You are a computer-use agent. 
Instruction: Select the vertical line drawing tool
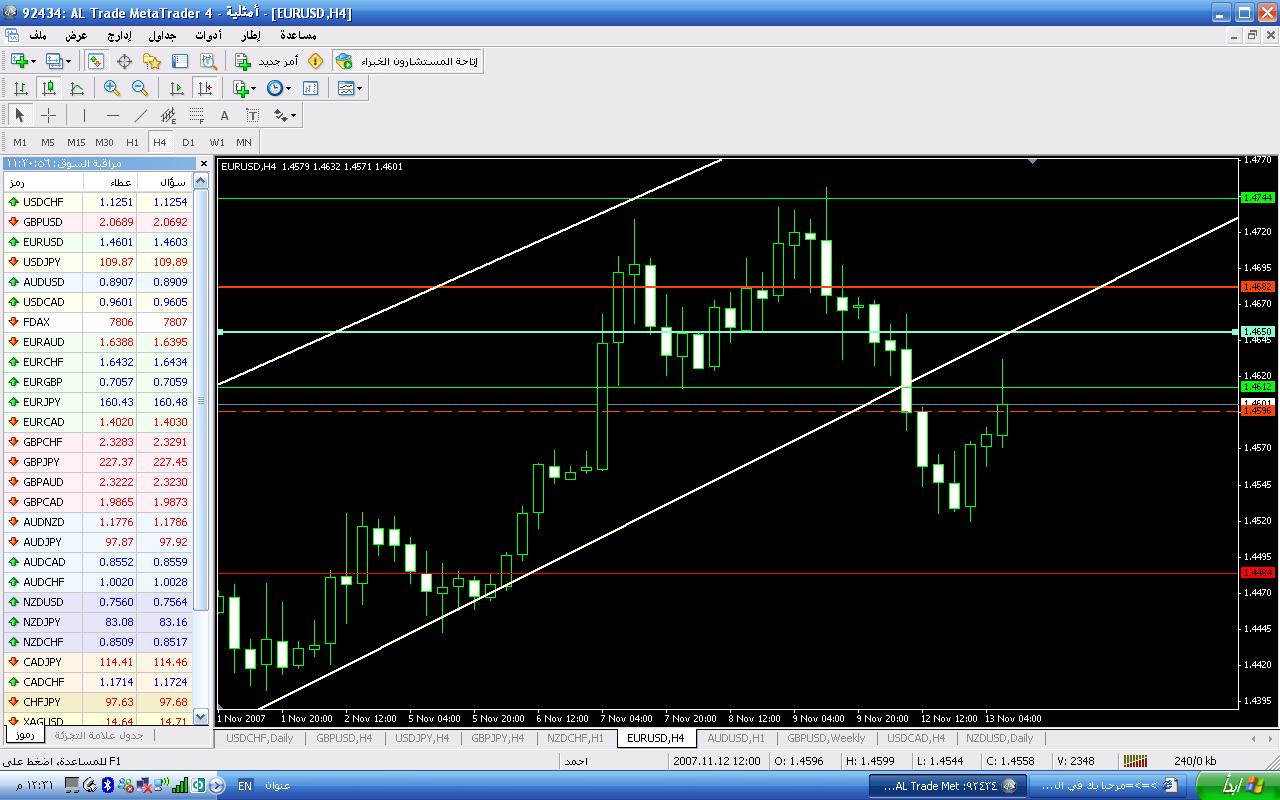84,115
